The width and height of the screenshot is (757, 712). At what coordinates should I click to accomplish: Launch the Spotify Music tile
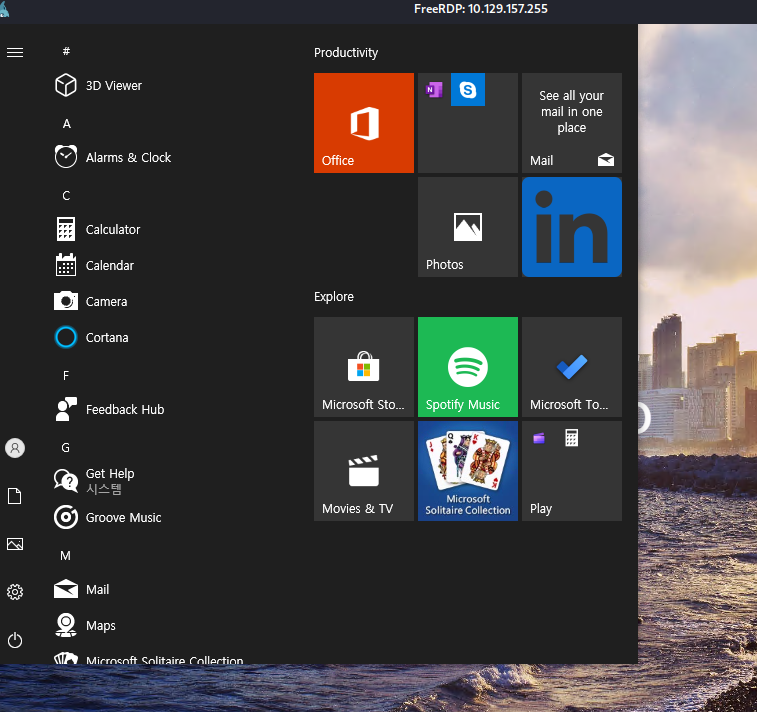(x=467, y=367)
